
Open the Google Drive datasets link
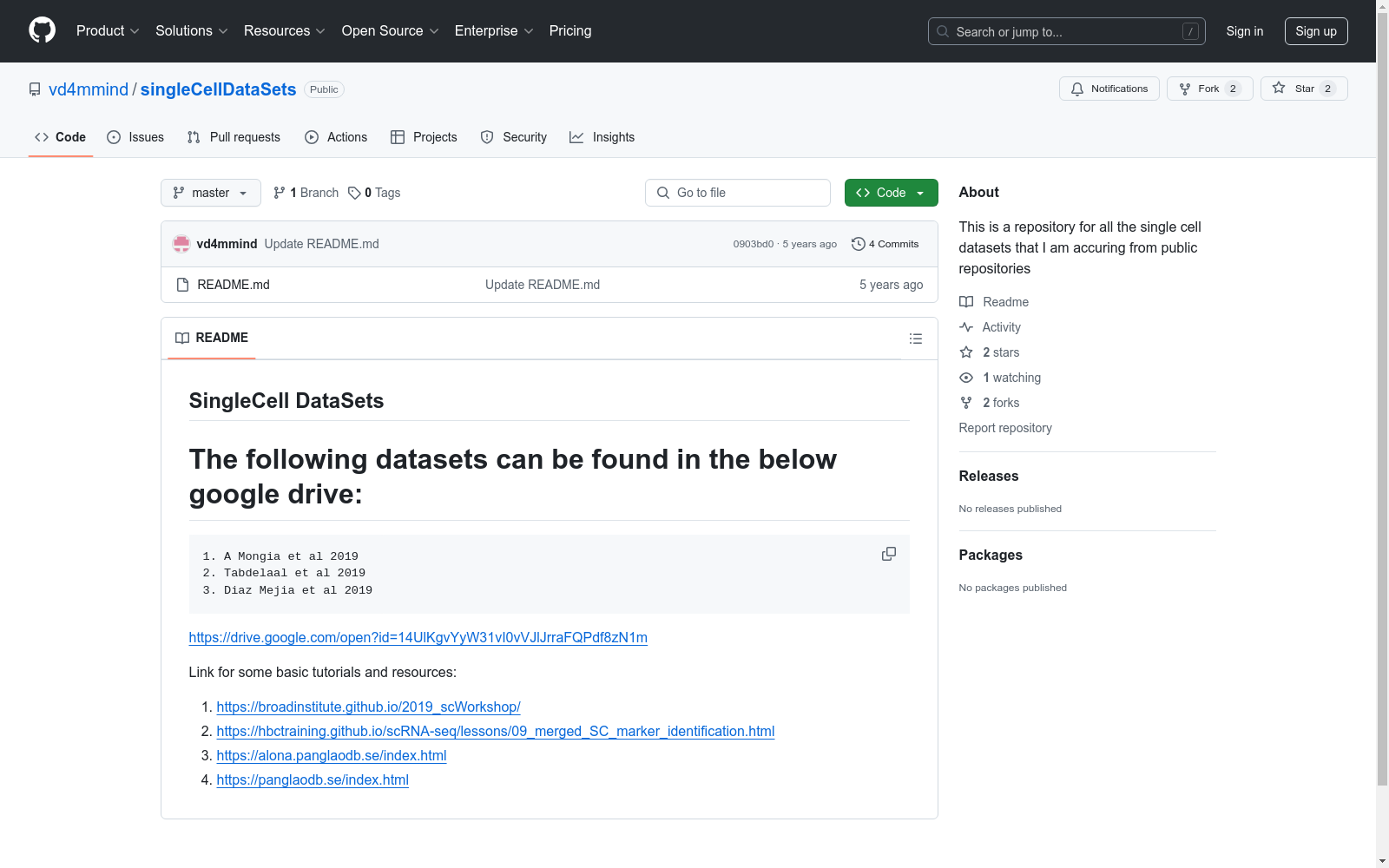(418, 637)
